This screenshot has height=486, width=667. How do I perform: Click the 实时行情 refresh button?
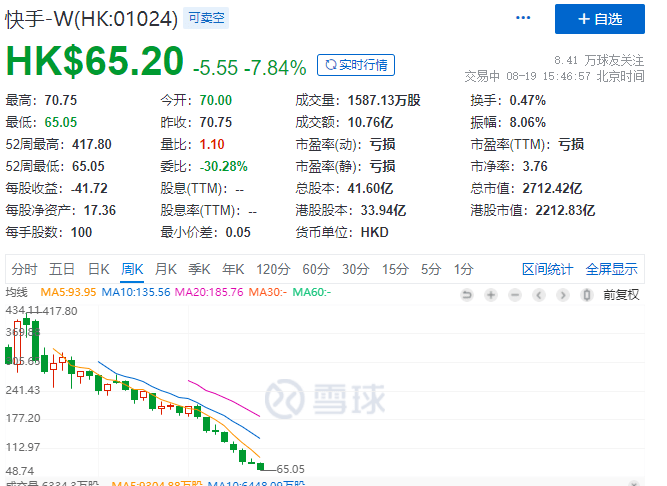click(x=356, y=65)
